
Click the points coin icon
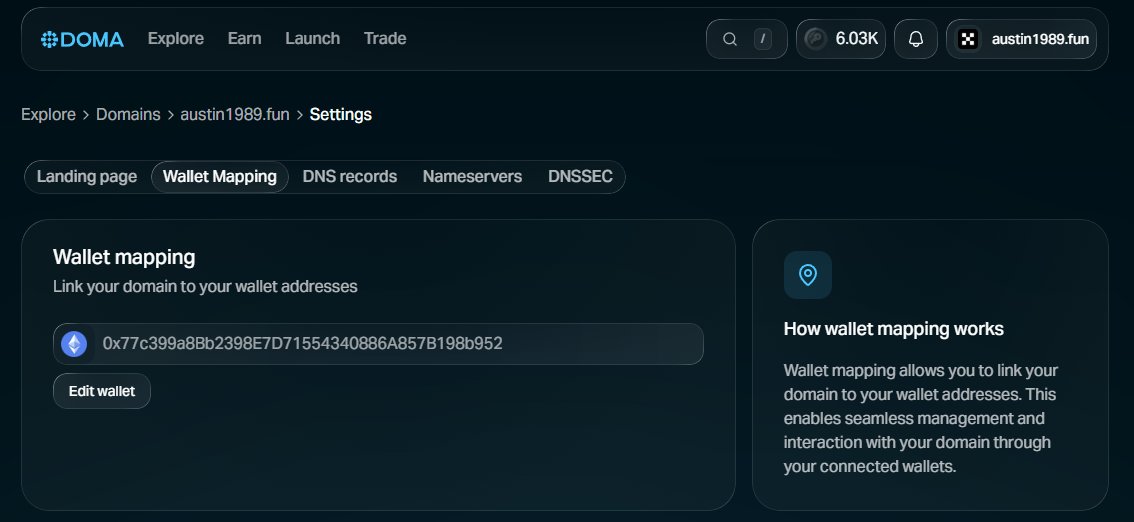coord(816,39)
